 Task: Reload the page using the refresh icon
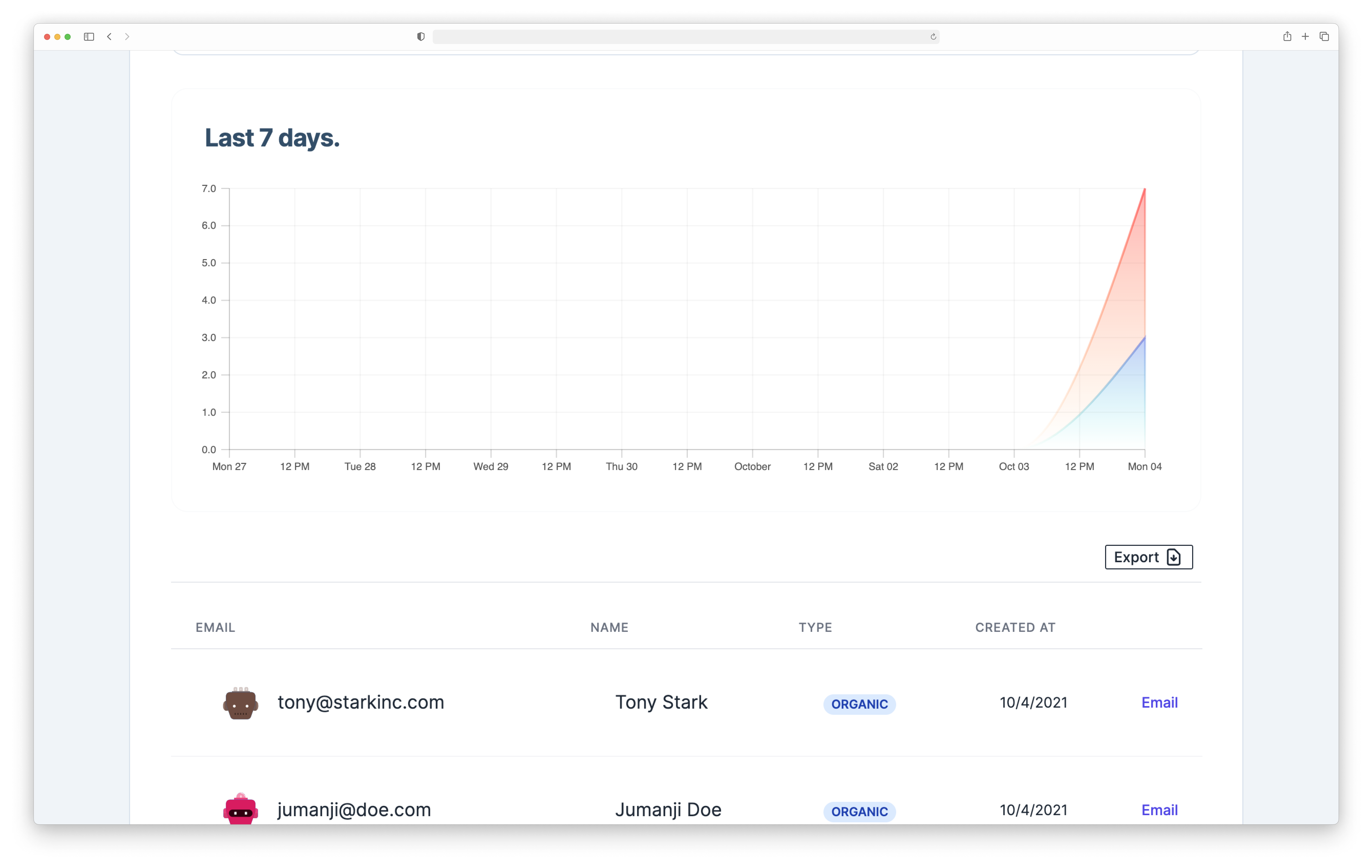click(933, 36)
